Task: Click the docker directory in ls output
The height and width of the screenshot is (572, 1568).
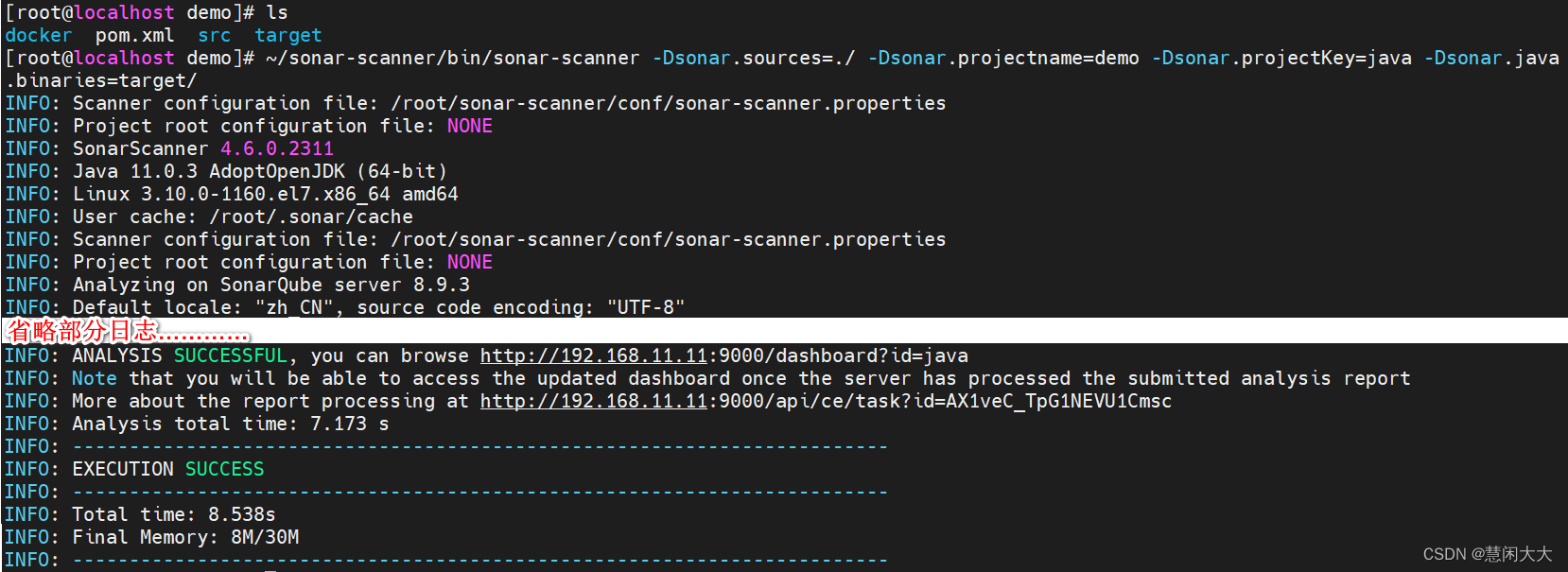Action: pos(38,36)
